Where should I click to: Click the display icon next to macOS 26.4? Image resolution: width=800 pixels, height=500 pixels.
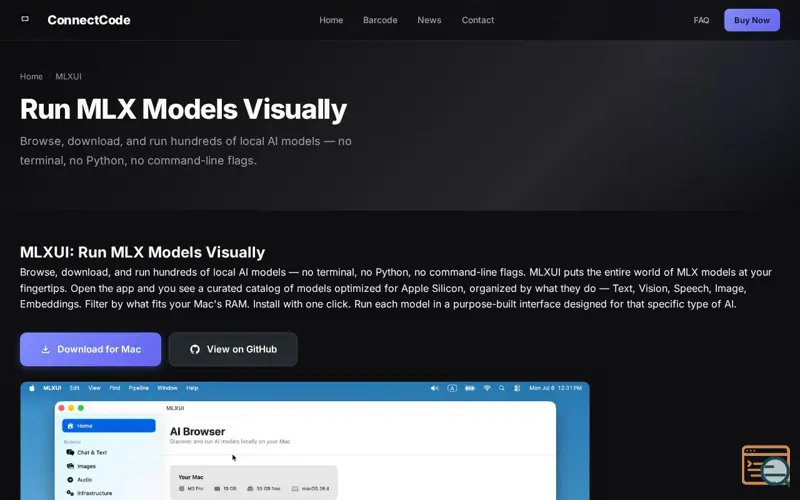click(x=295, y=489)
